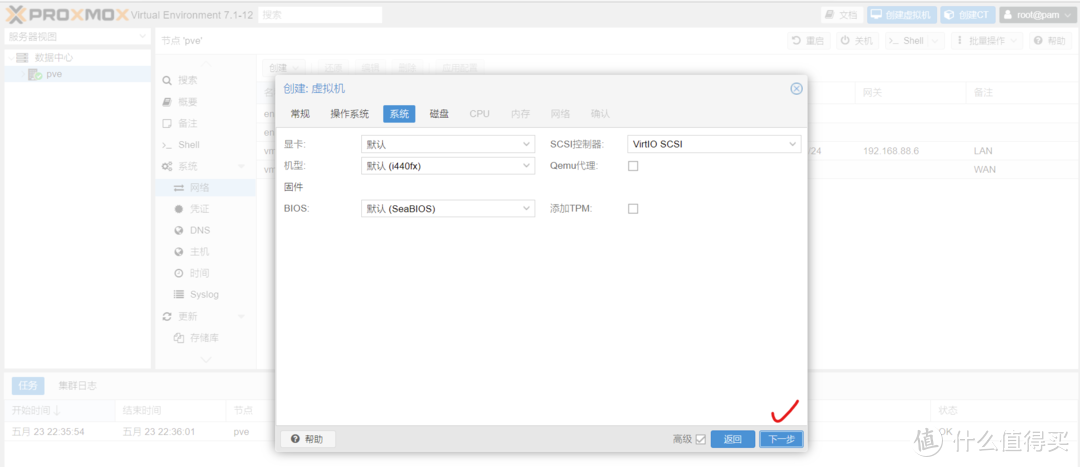Click the 重启 reboot button
The height and width of the screenshot is (467, 1080).
coord(809,41)
